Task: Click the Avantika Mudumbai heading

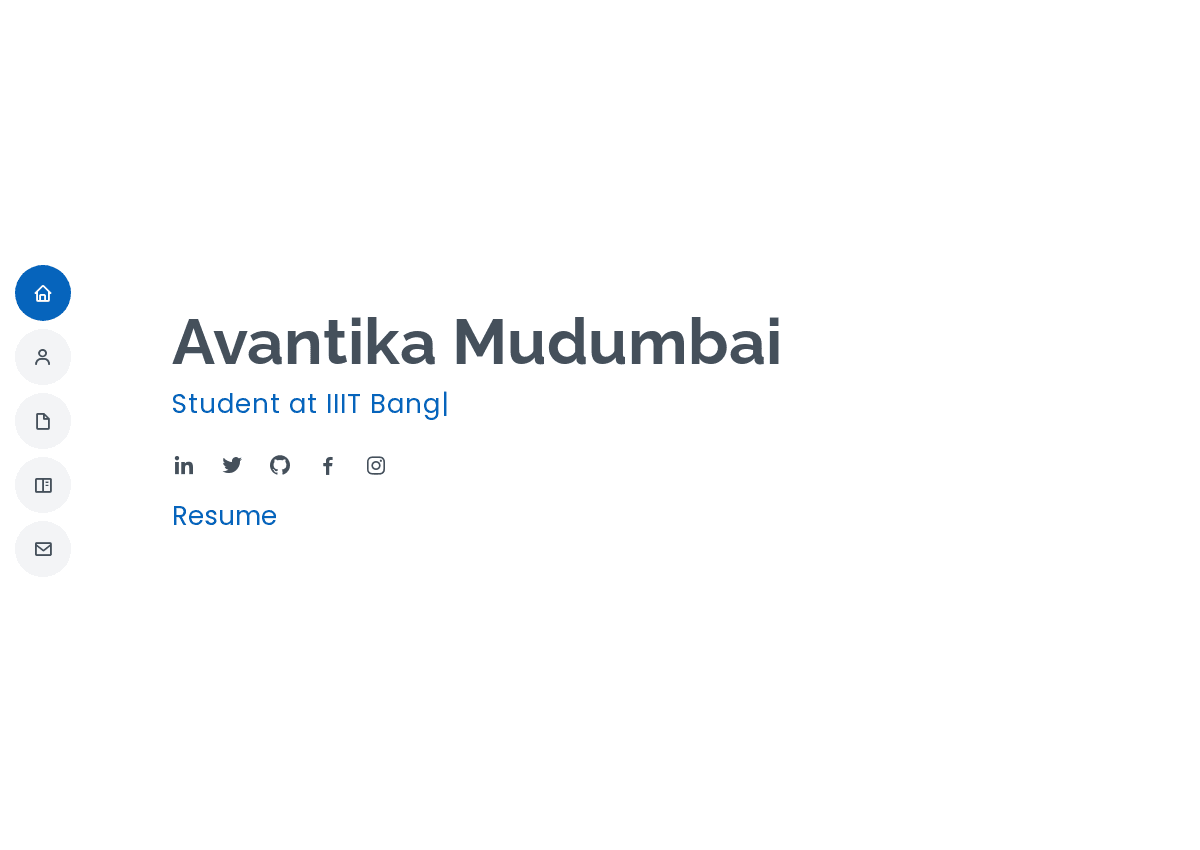Action: pyautogui.click(x=477, y=342)
